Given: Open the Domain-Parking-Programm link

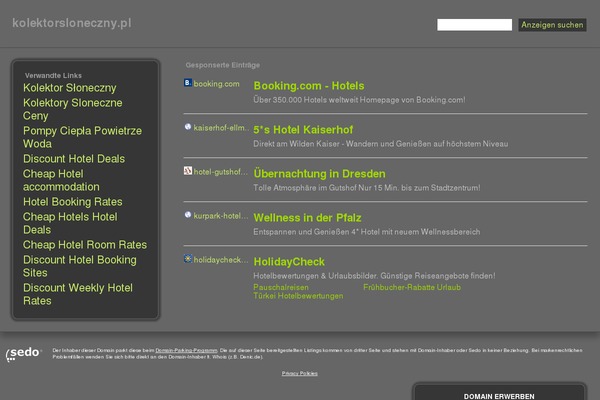Looking at the screenshot, I should coord(186,350).
